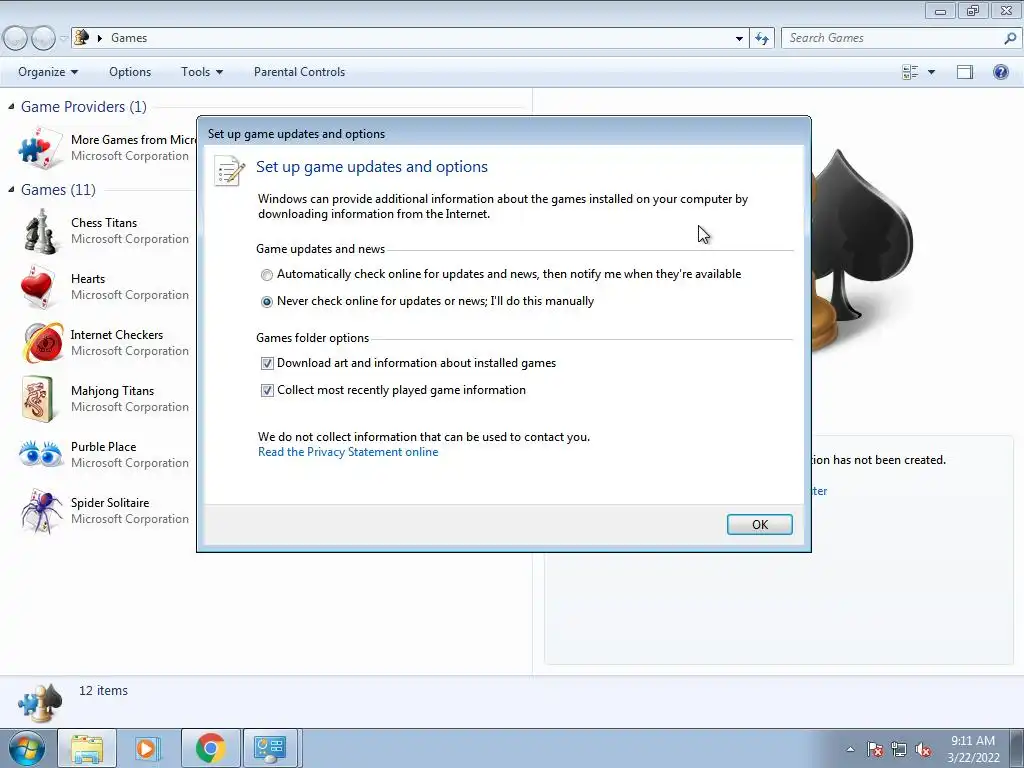Image resolution: width=1024 pixels, height=768 pixels.
Task: Click the 12 items status text
Action: 103,690
